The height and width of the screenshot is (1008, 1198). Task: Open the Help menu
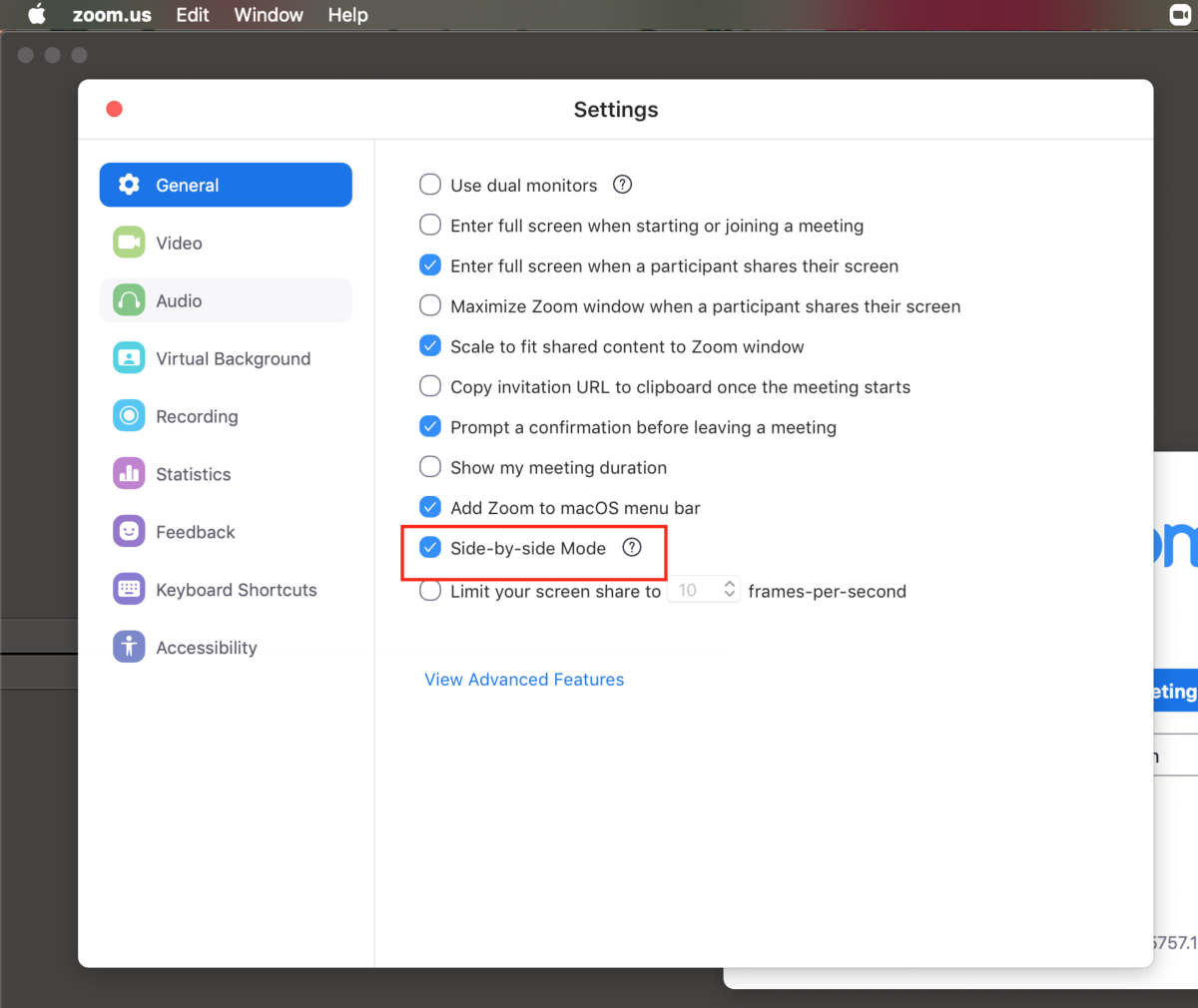[348, 15]
